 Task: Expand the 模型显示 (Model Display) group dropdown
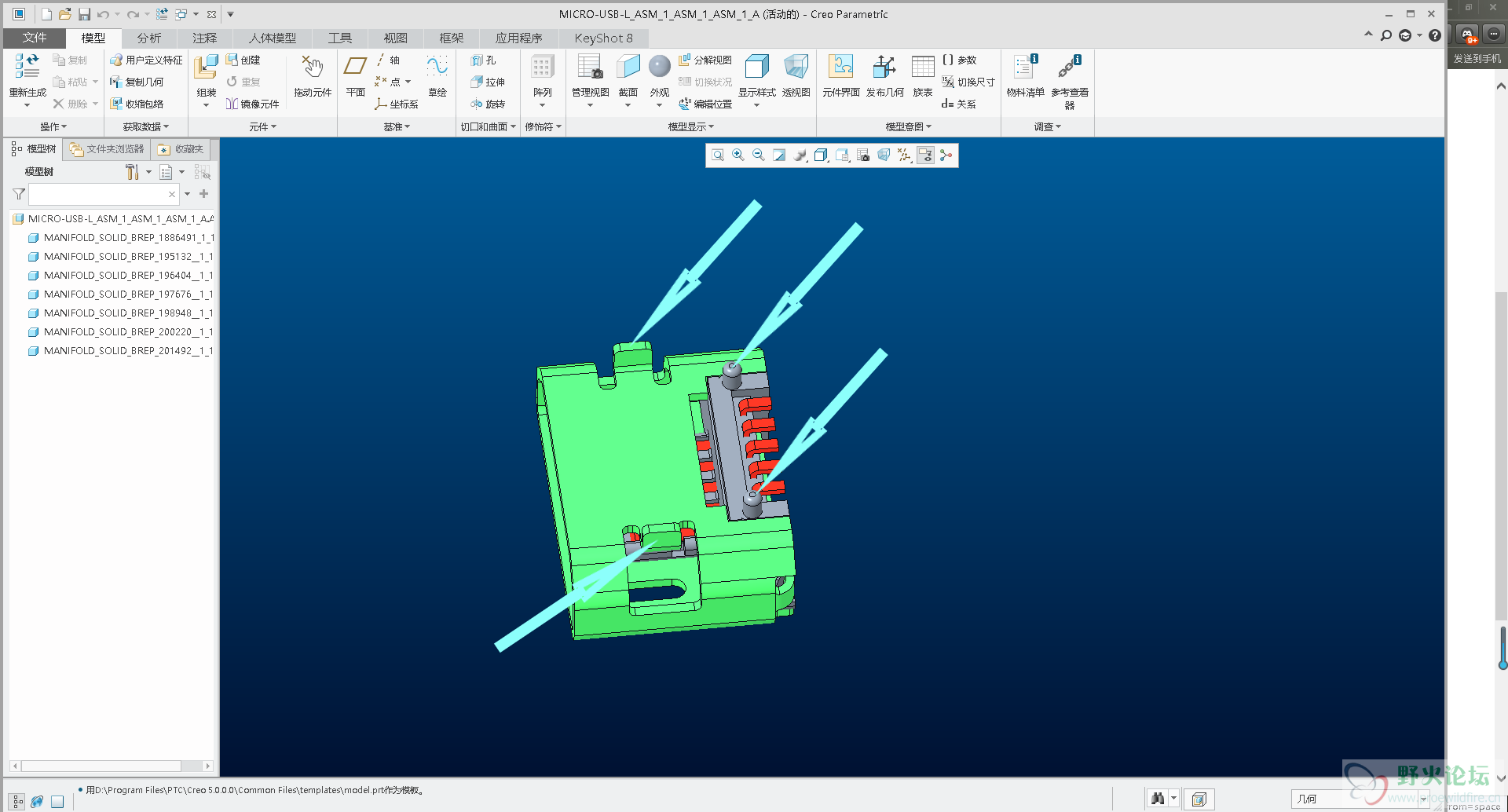(x=691, y=126)
